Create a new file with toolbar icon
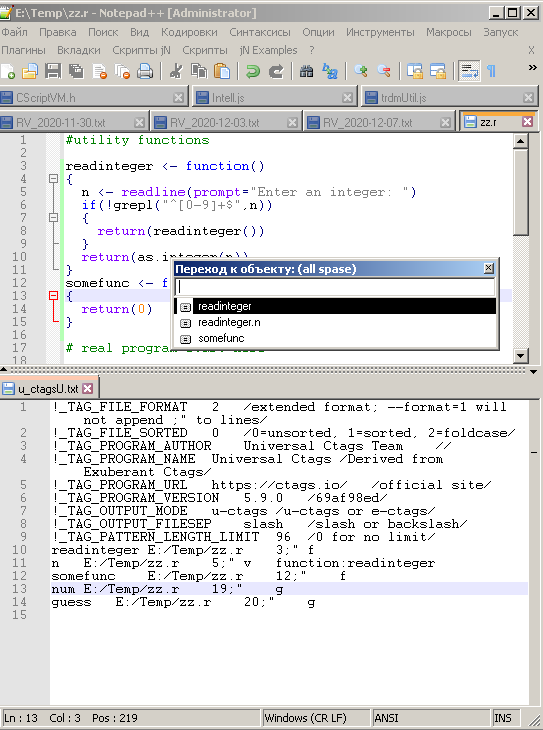543x730 pixels. coord(8,71)
